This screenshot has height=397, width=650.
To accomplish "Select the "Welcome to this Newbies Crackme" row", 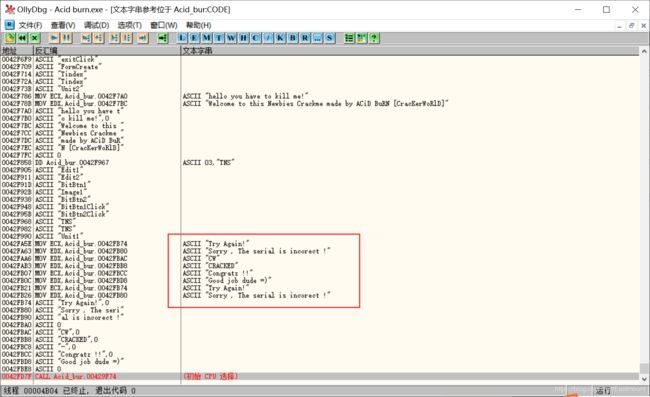I will [320, 104].
